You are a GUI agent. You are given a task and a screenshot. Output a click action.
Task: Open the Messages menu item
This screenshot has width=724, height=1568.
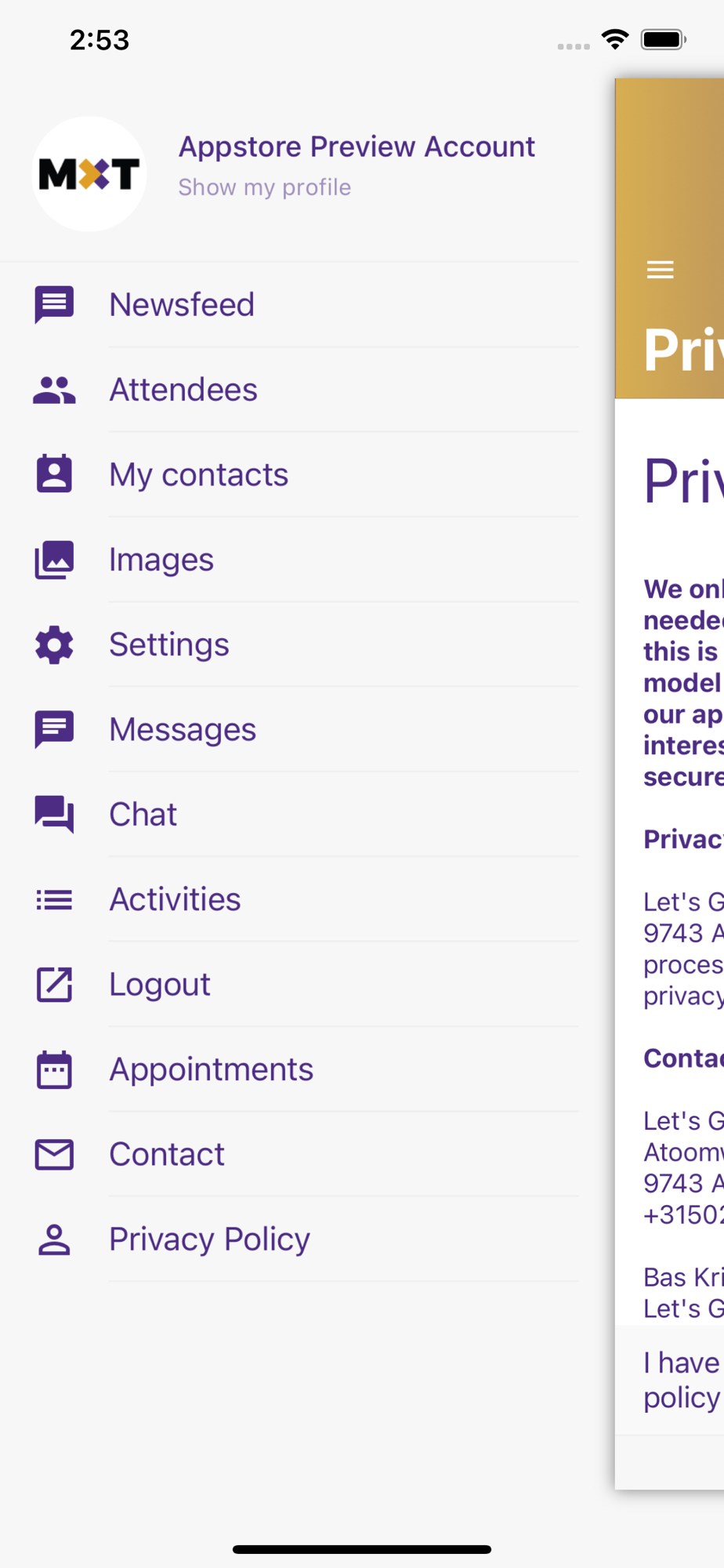183,729
